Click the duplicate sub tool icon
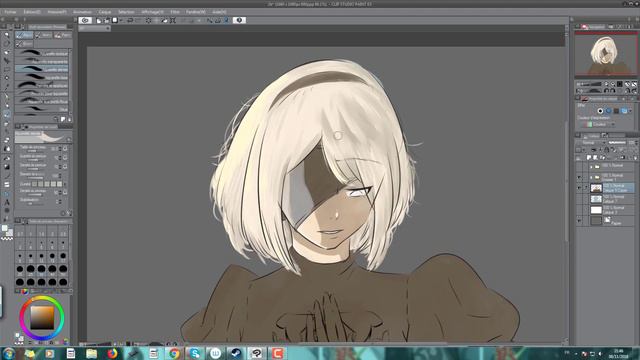This screenshot has height=360, width=640. 63,119
